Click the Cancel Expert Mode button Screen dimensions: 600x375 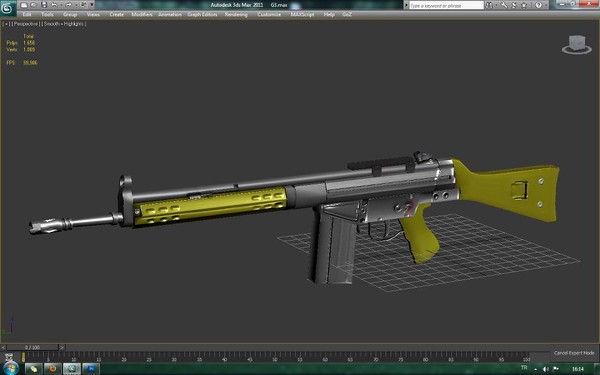(x=574, y=353)
